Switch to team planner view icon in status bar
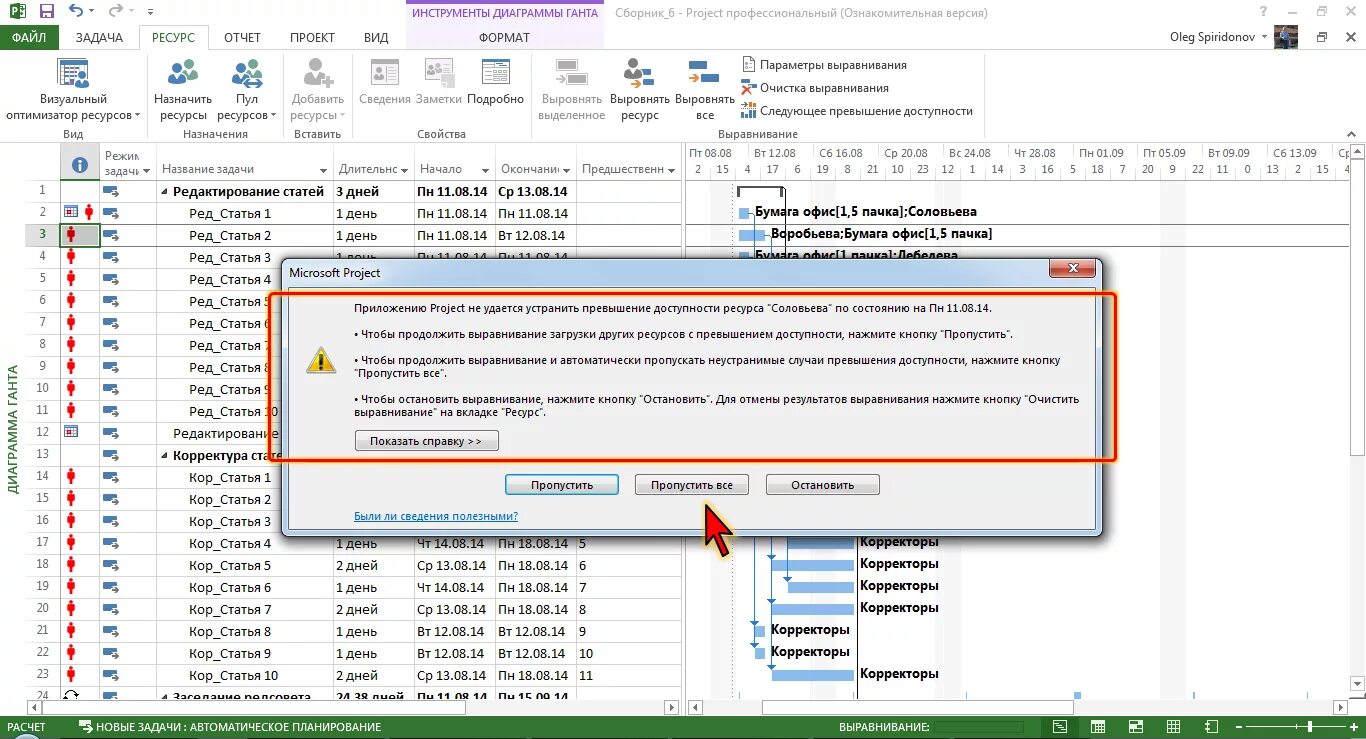Image resolution: width=1366 pixels, height=739 pixels. tap(1135, 727)
